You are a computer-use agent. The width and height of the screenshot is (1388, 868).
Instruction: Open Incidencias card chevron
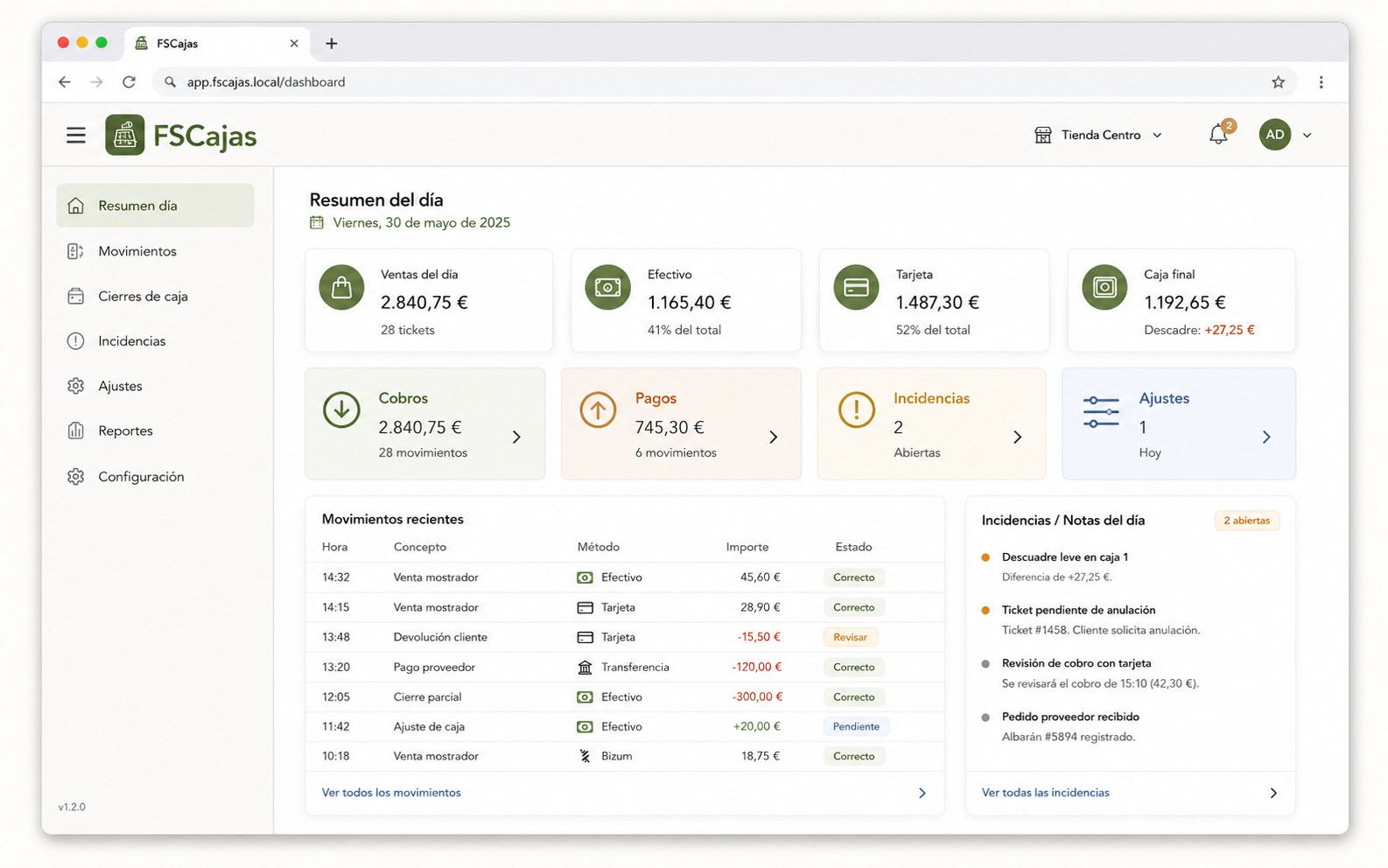point(1017,437)
